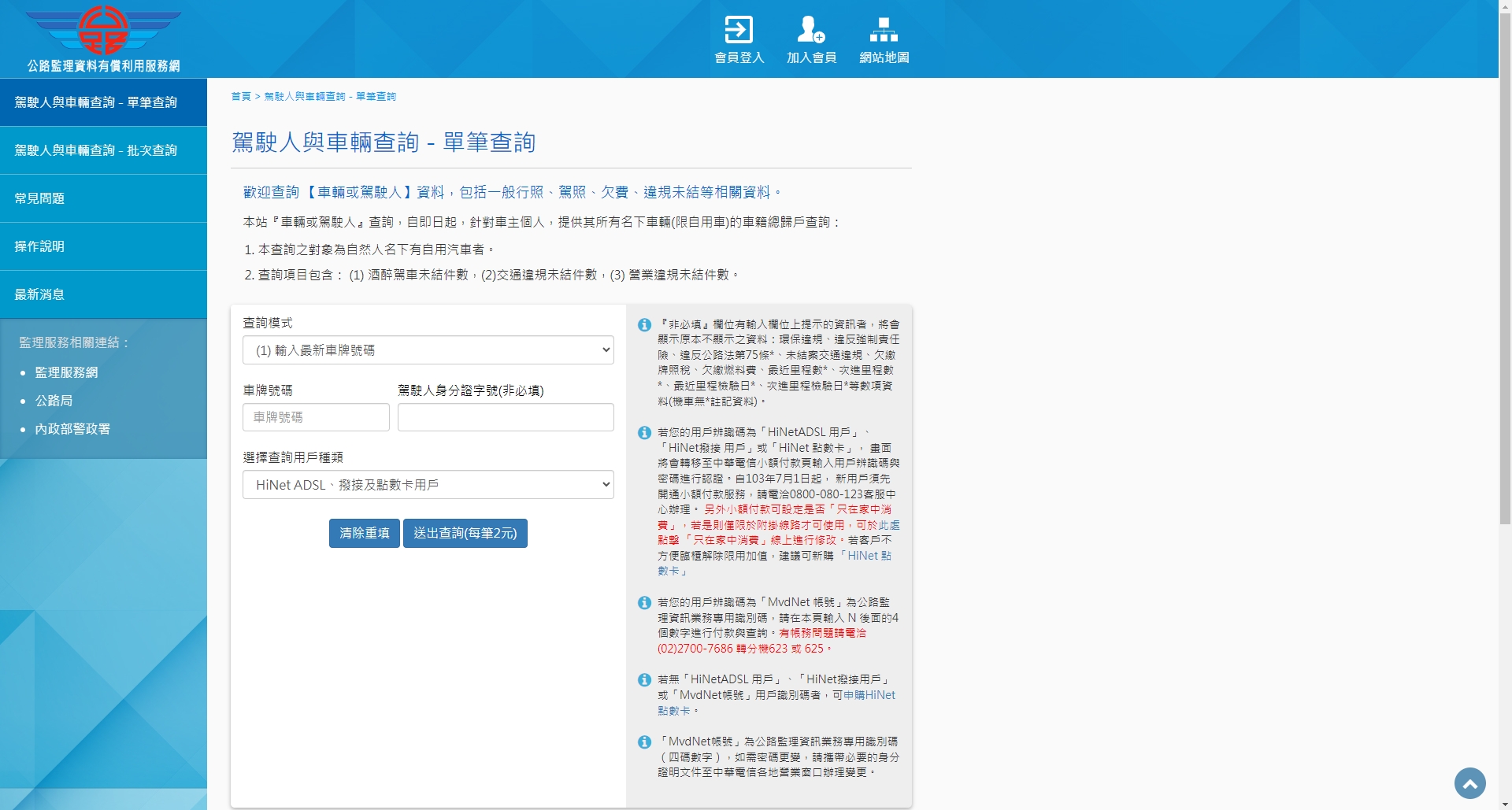Viewport: 1512px width, 810px height.
Task: Click breadcrumb 駕駛人與車輛查詢 - 單筆查詢 link
Action: pos(330,96)
